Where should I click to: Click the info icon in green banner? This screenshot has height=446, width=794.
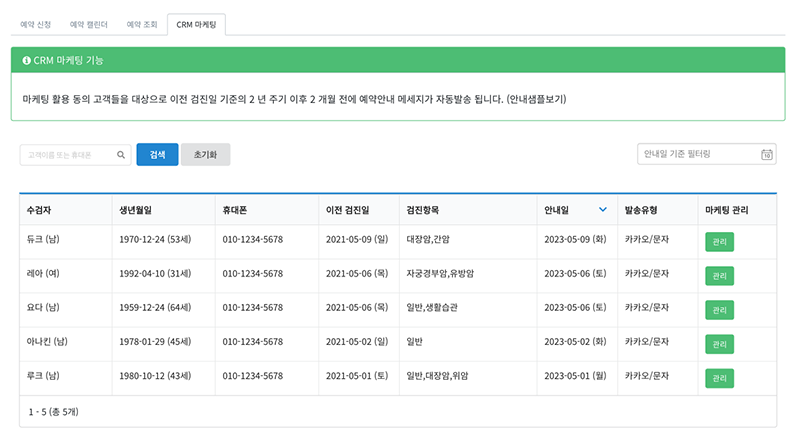tap(26, 61)
